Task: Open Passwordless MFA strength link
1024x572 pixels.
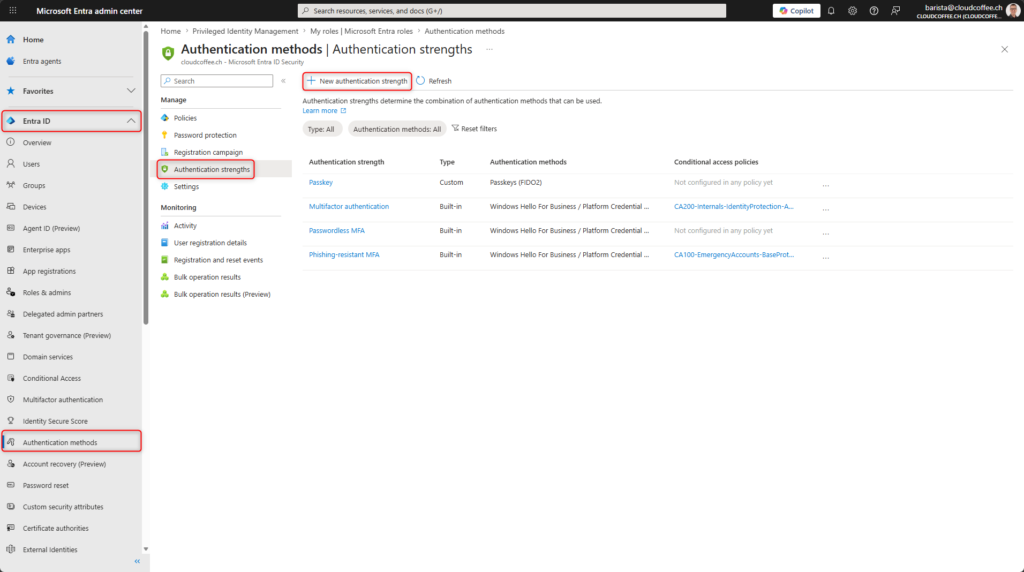Action: click(337, 230)
